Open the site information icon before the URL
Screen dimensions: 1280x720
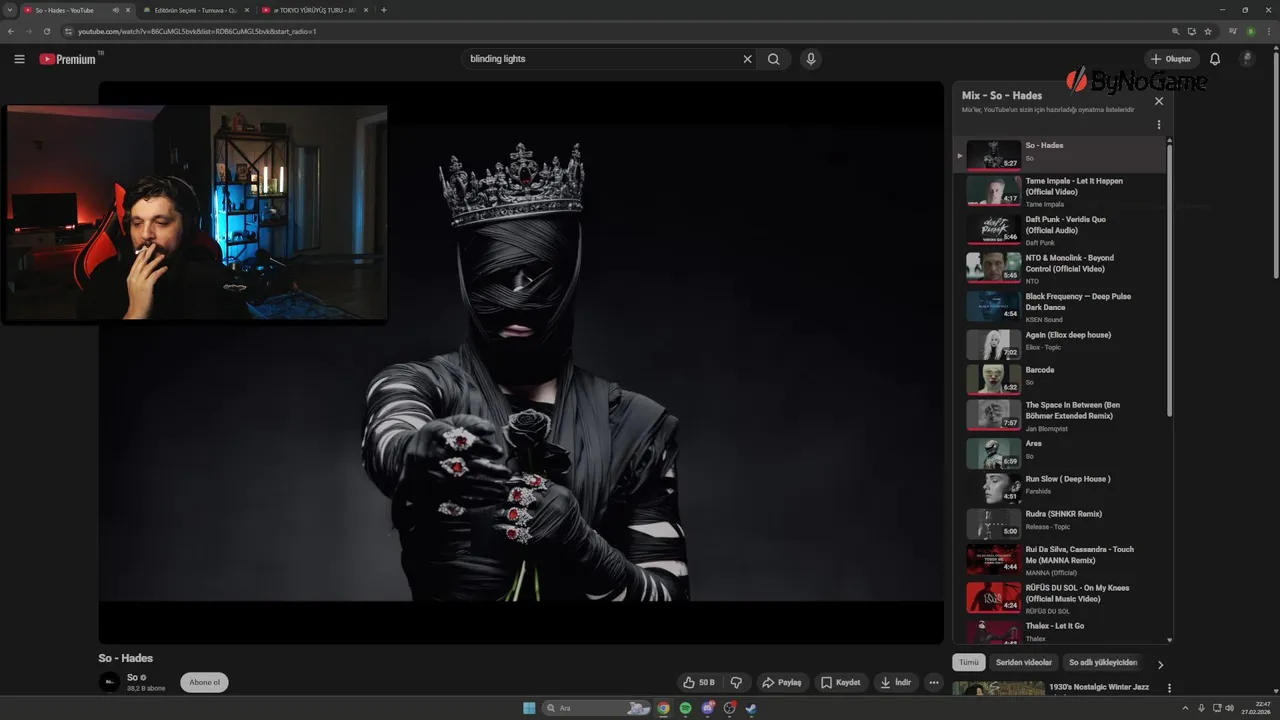[69, 31]
